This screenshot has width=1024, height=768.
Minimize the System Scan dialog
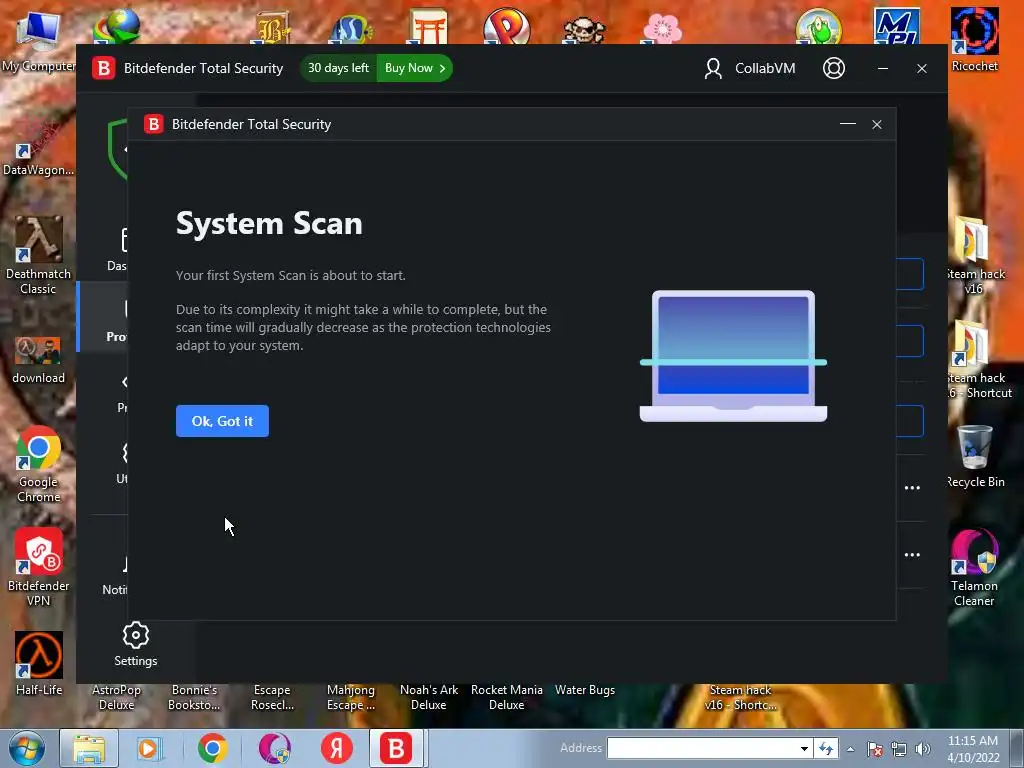click(x=848, y=124)
